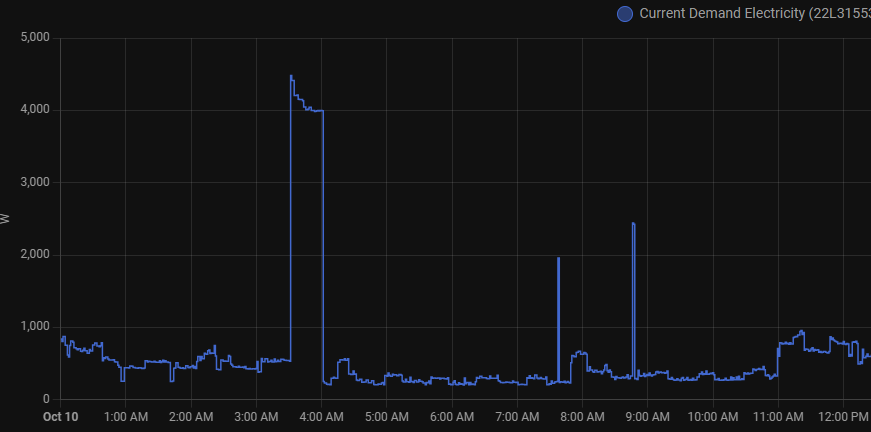This screenshot has height=432, width=871.
Task: Click the 4:00 AM time axis label
Action: 322,416
